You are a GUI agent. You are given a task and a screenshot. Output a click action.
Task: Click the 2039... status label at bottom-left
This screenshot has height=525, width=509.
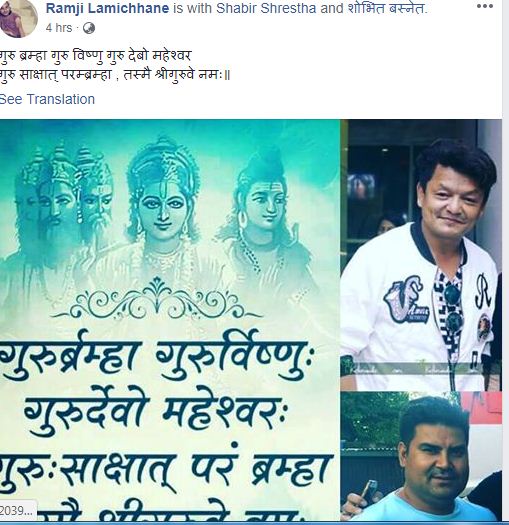pyautogui.click(x=17, y=511)
